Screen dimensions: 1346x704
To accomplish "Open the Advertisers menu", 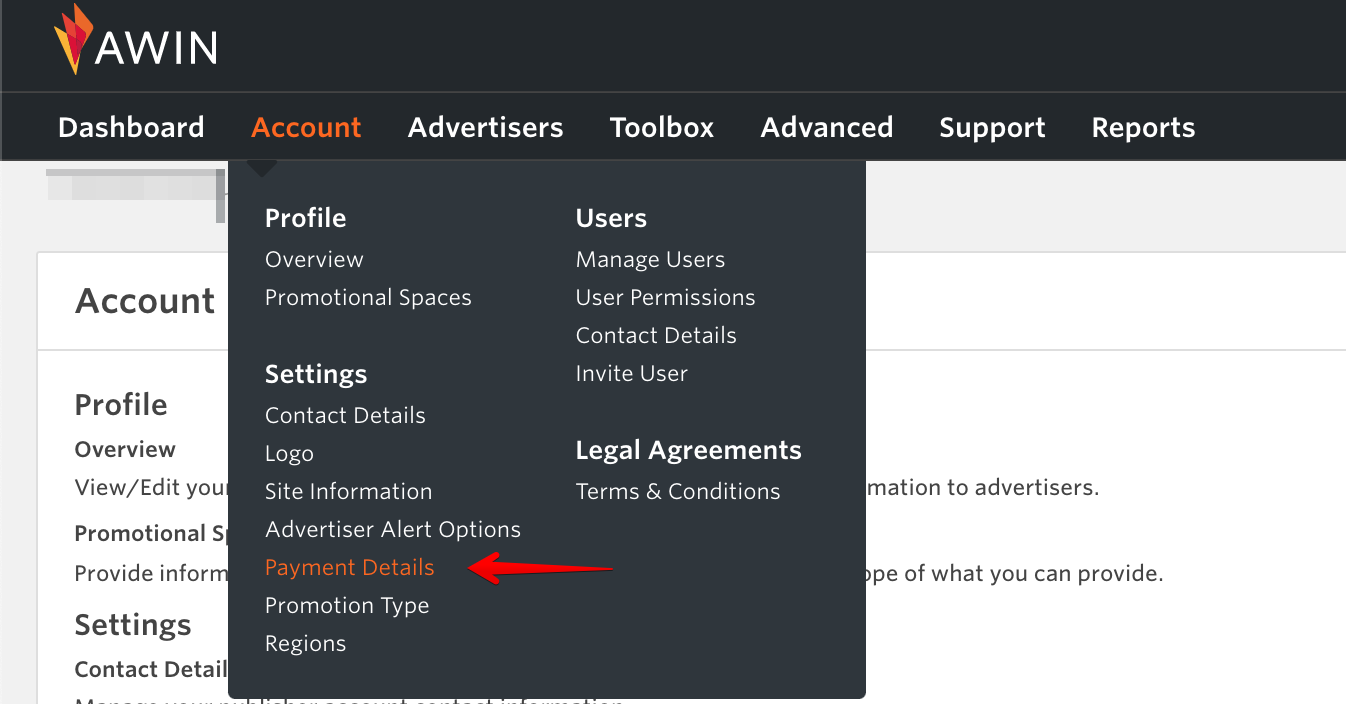I will pyautogui.click(x=486, y=128).
